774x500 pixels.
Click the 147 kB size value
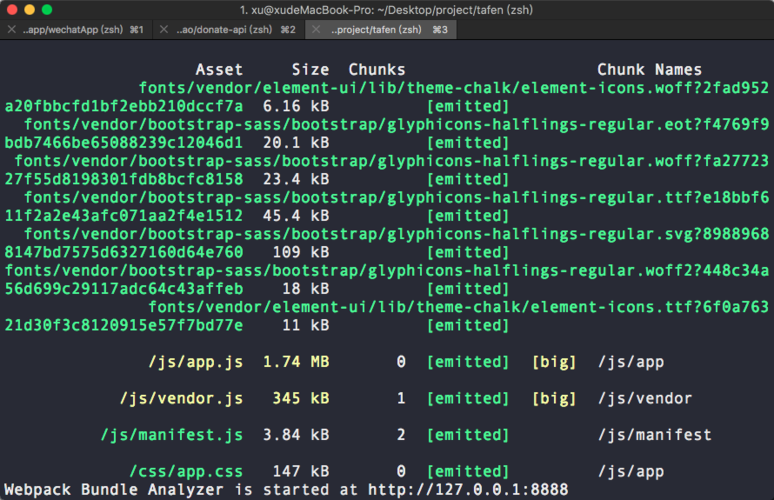click(x=301, y=472)
